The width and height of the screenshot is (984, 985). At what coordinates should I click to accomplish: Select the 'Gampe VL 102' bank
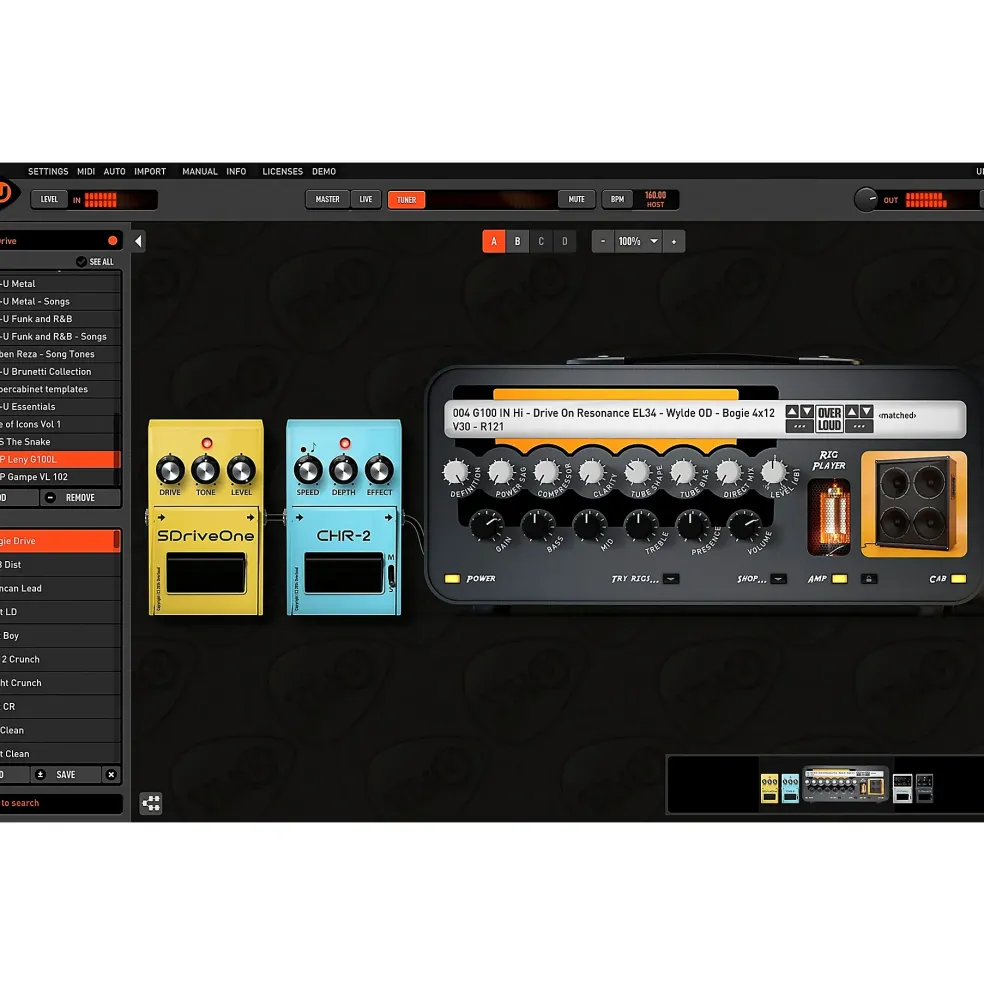click(x=60, y=477)
